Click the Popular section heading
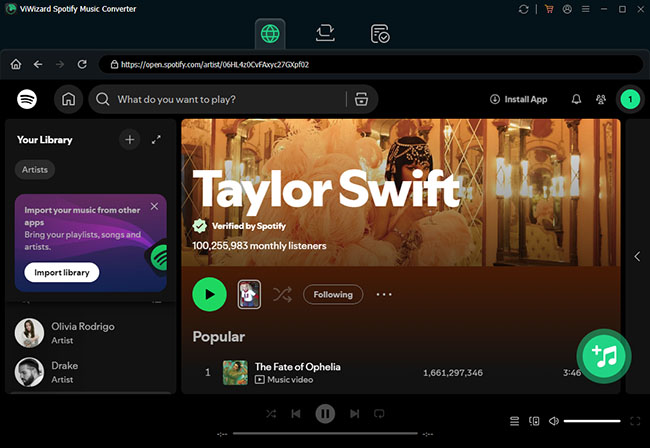 pyautogui.click(x=219, y=337)
